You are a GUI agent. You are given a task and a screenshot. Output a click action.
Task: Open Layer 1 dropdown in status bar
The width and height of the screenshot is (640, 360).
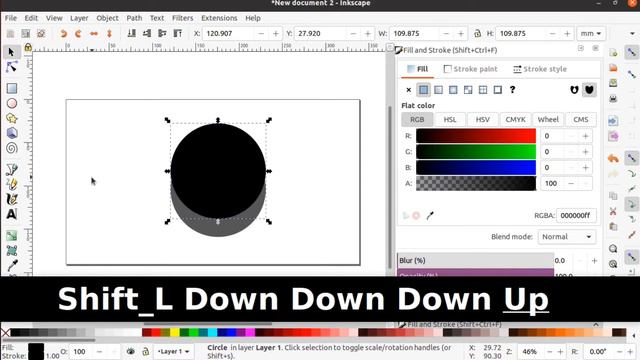173,351
